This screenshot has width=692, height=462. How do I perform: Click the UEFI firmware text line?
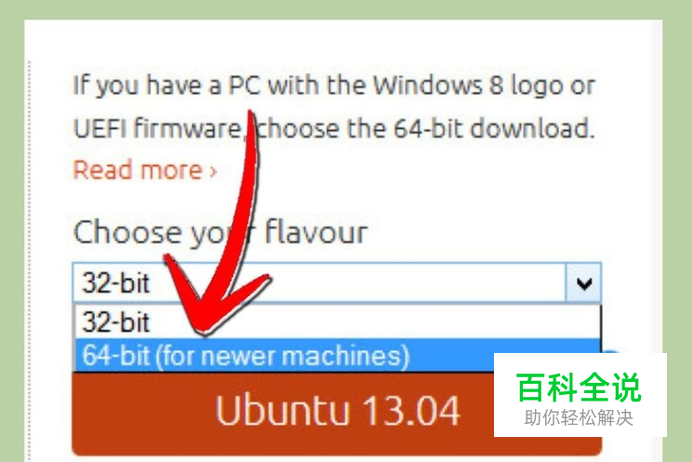(x=334, y=129)
